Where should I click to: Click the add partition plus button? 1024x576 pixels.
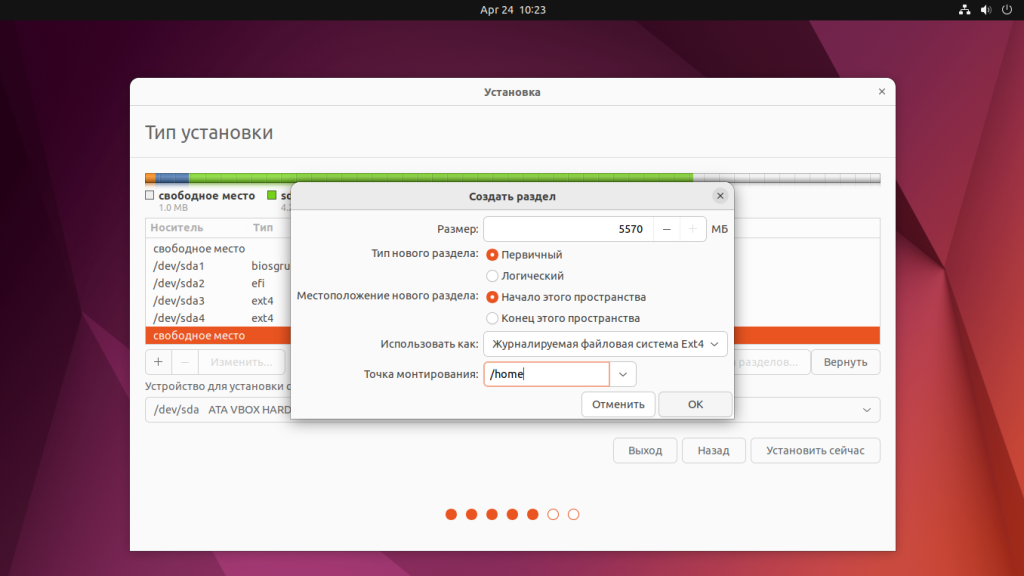pyautogui.click(x=158, y=362)
